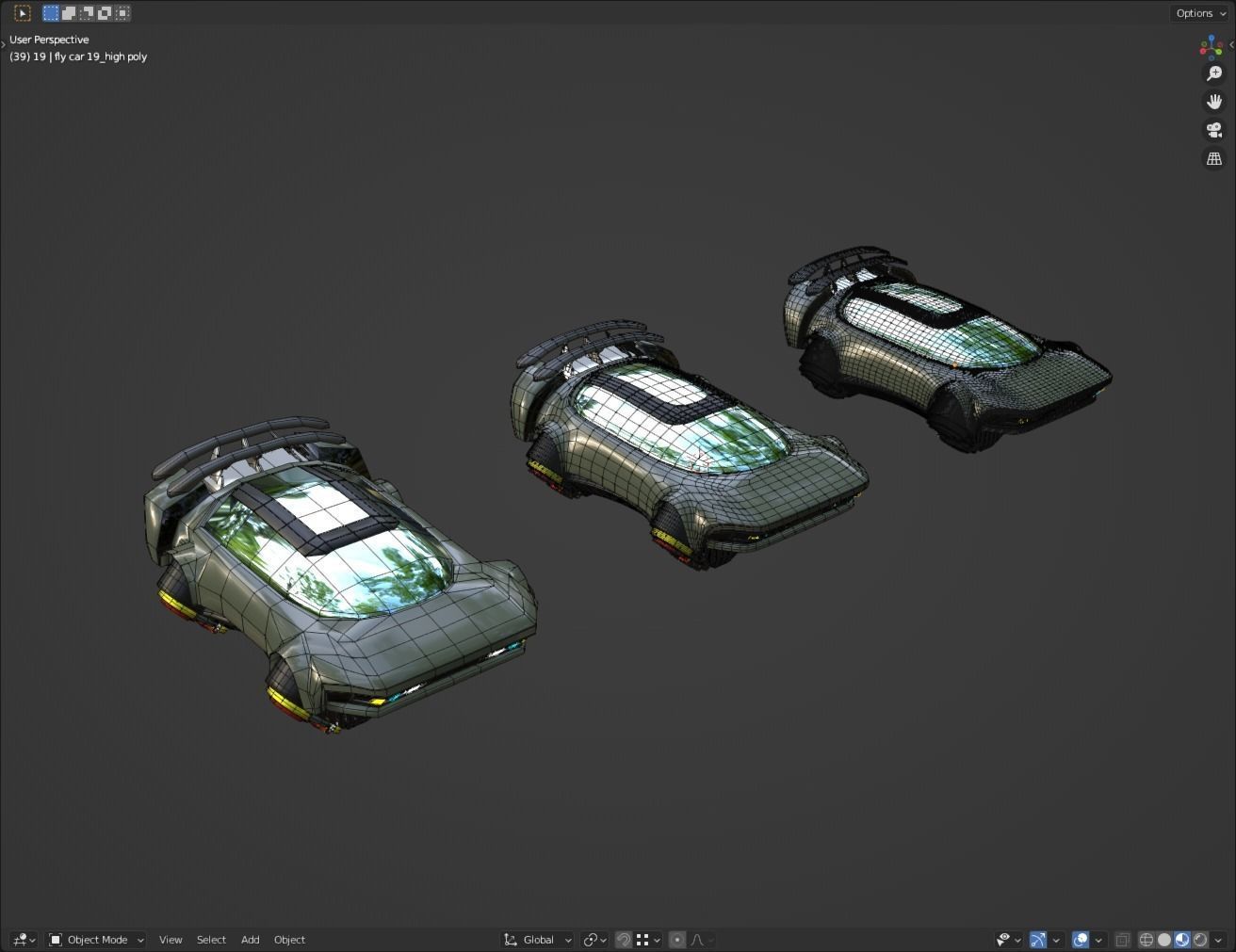Viewport: 1236px width, 952px height.
Task: Click the zoom view magnifier icon
Action: pos(1214,73)
